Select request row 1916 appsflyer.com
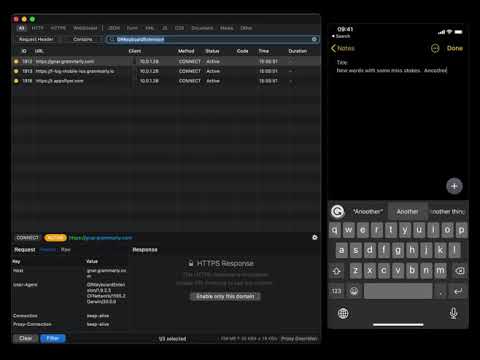The width and height of the screenshot is (480, 360). point(166,81)
